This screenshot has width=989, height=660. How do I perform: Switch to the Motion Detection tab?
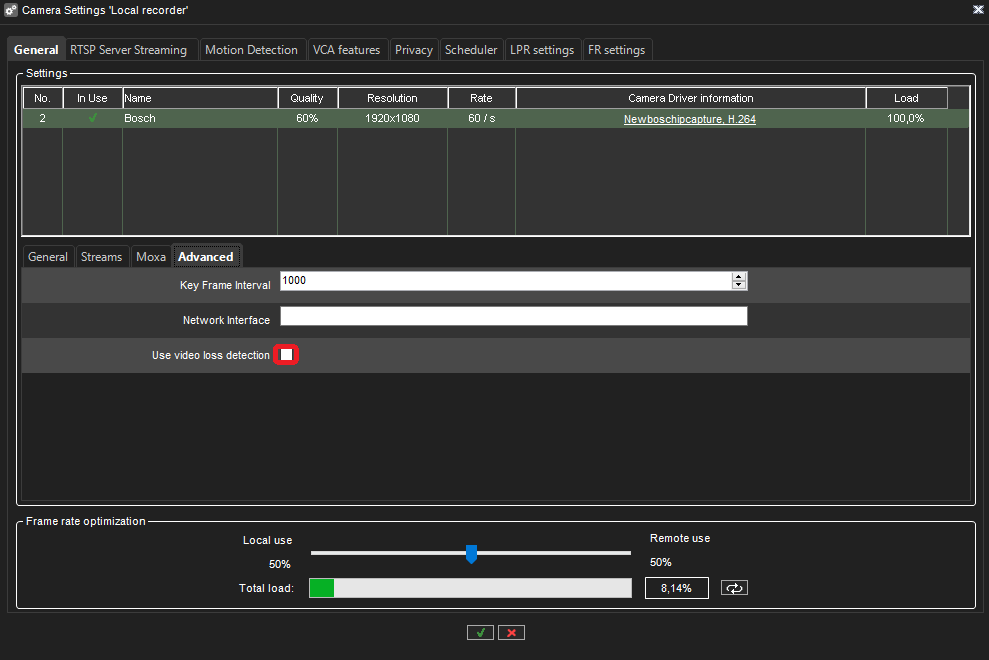pos(251,50)
